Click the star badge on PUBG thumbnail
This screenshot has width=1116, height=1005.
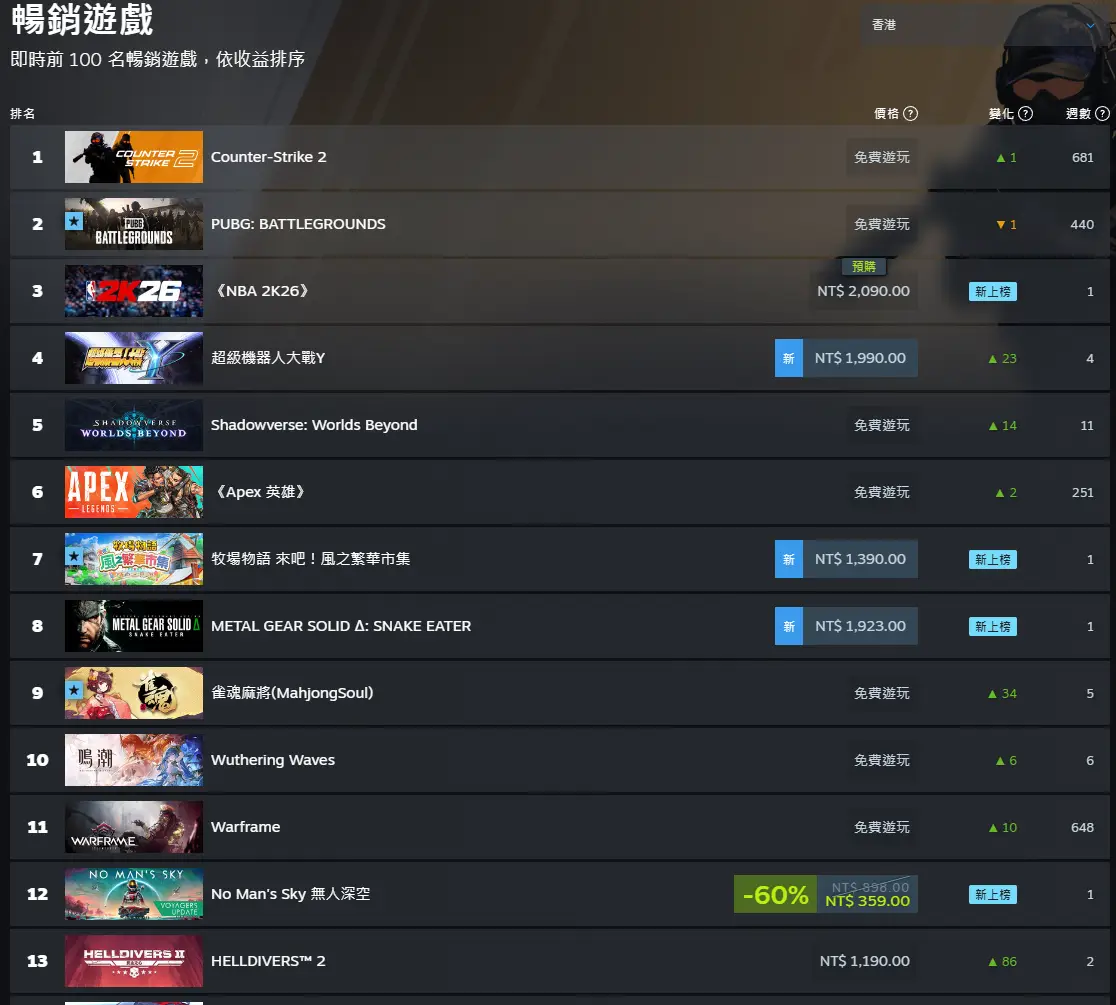74,221
